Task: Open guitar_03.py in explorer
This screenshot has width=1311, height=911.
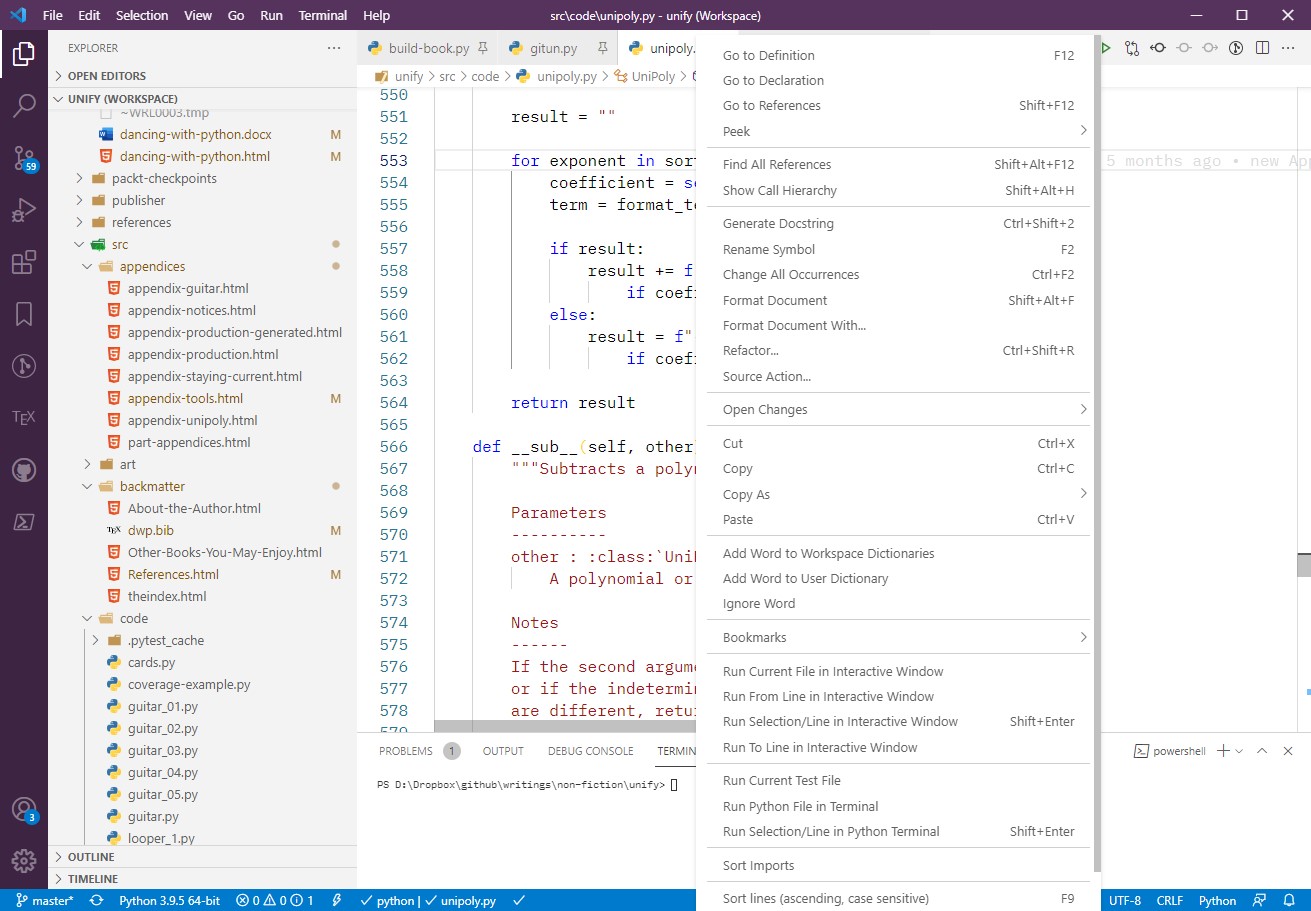Action: [x=163, y=750]
